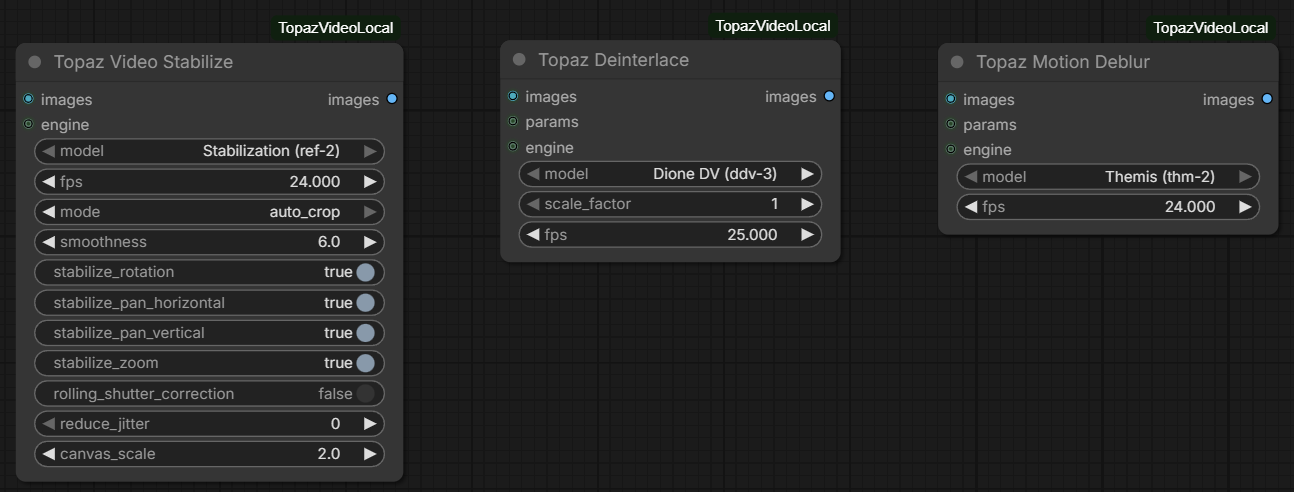Open Stabilization (ref-2) model dropdown
This screenshot has height=492, width=1294.
pyautogui.click(x=210, y=151)
